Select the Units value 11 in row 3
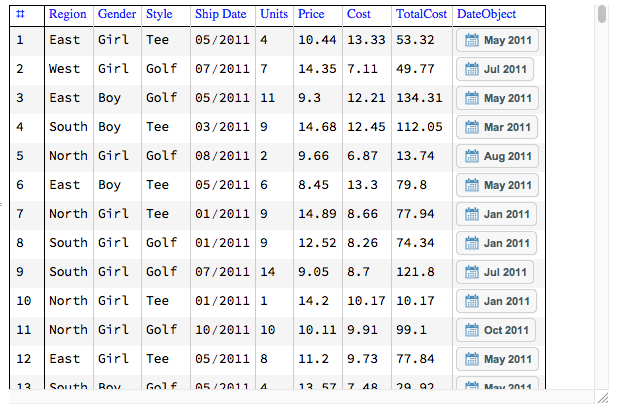This screenshot has width=617, height=411. click(x=268, y=98)
